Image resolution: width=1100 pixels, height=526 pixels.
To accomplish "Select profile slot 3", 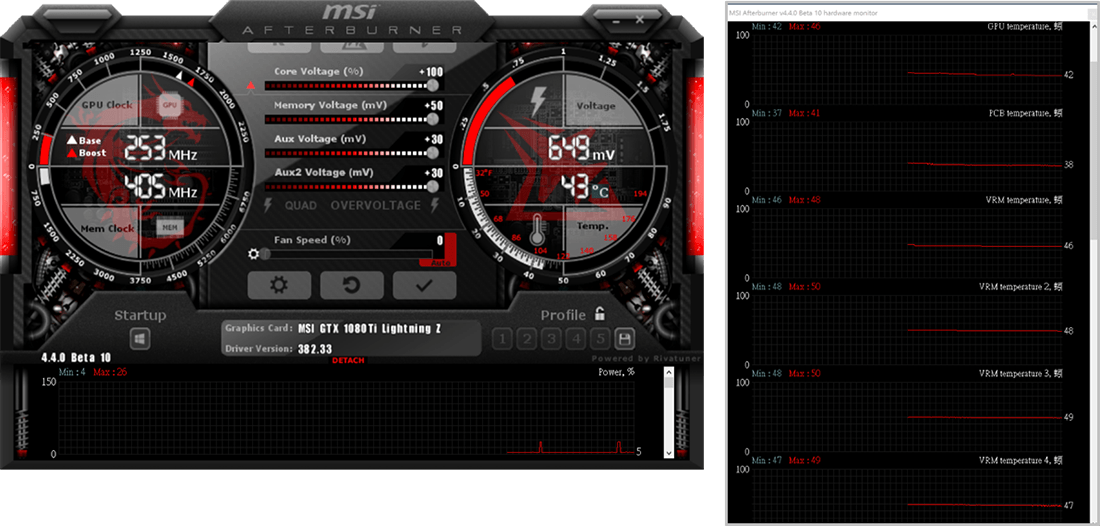I will (x=552, y=339).
